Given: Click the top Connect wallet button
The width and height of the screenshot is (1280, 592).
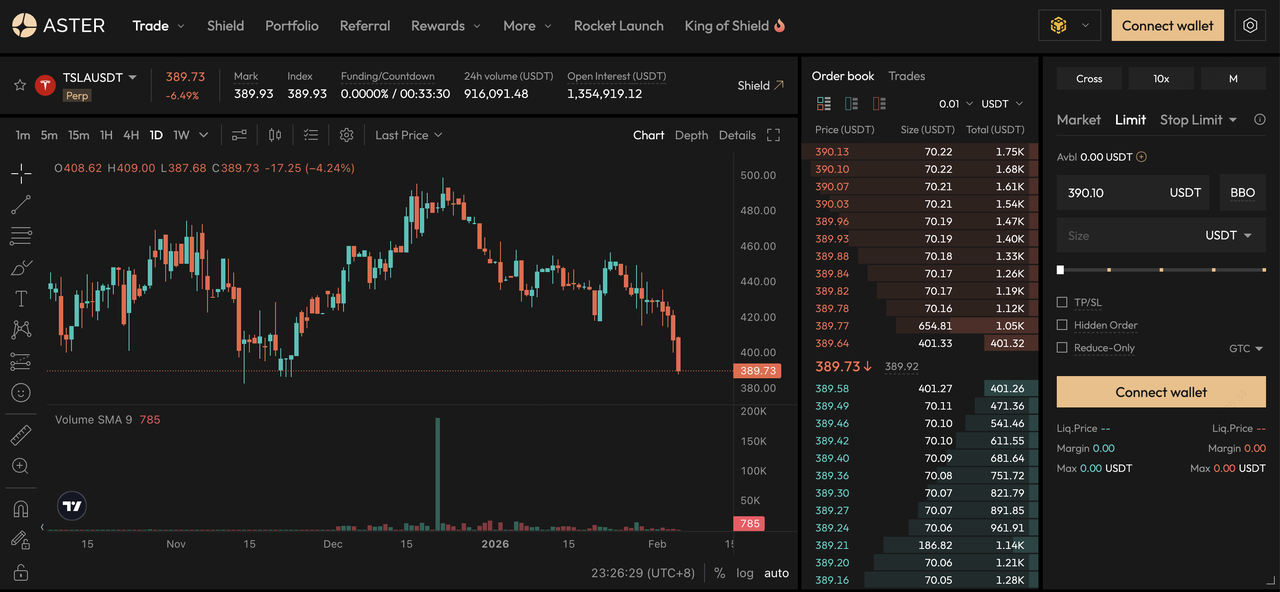Looking at the screenshot, I should coord(1167,26).
